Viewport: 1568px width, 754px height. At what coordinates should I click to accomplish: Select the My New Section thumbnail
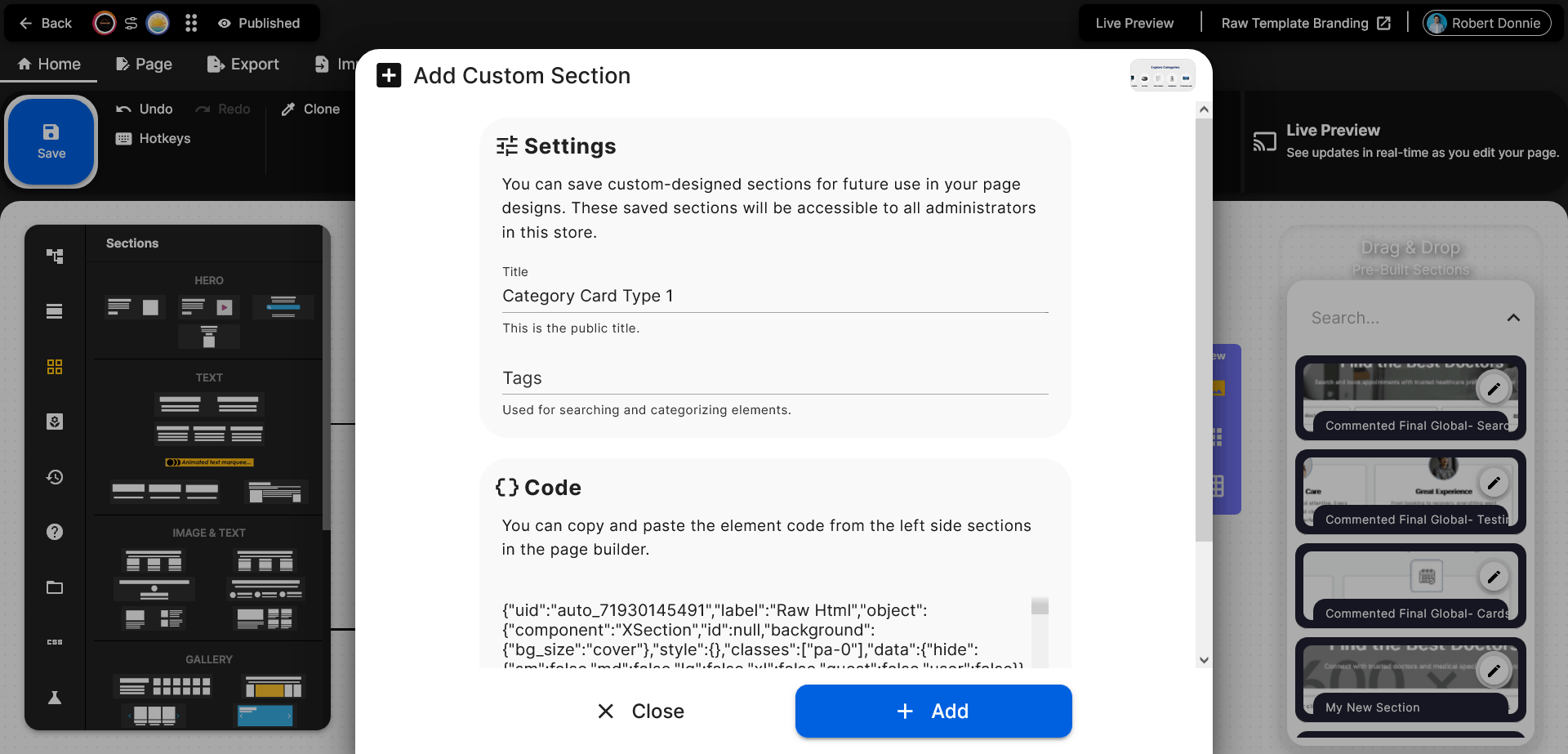click(x=1410, y=680)
